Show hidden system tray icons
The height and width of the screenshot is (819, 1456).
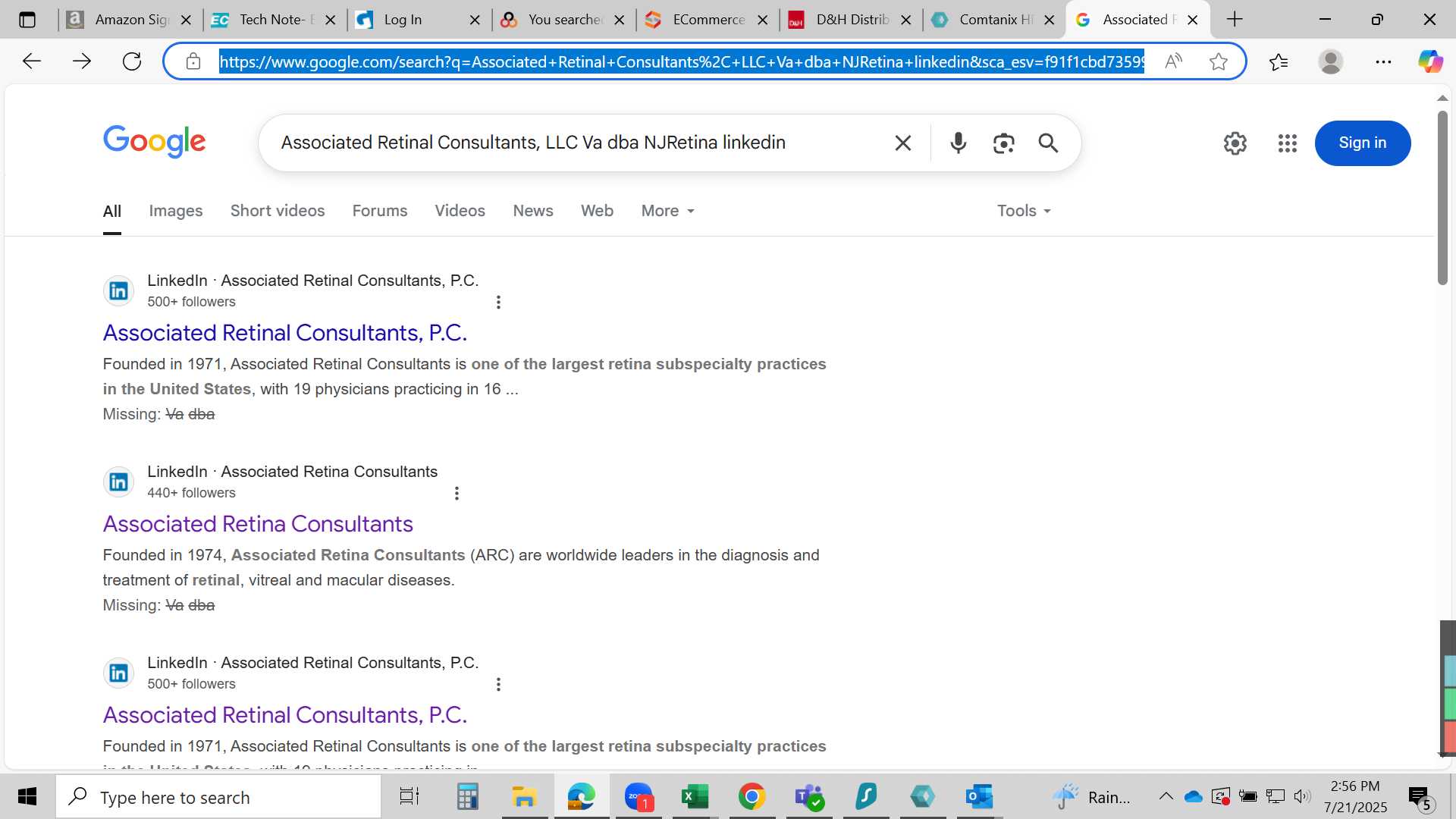pos(1166,796)
